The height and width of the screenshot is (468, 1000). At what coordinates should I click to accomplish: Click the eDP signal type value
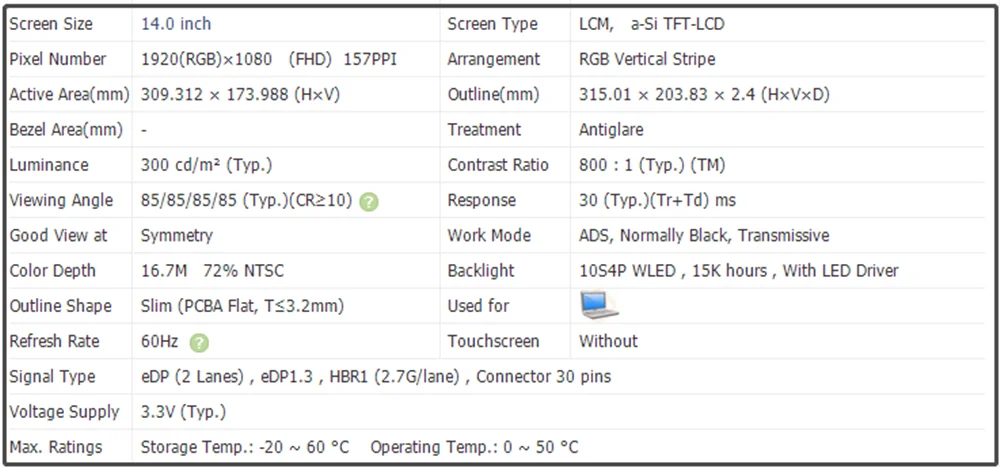point(376,377)
